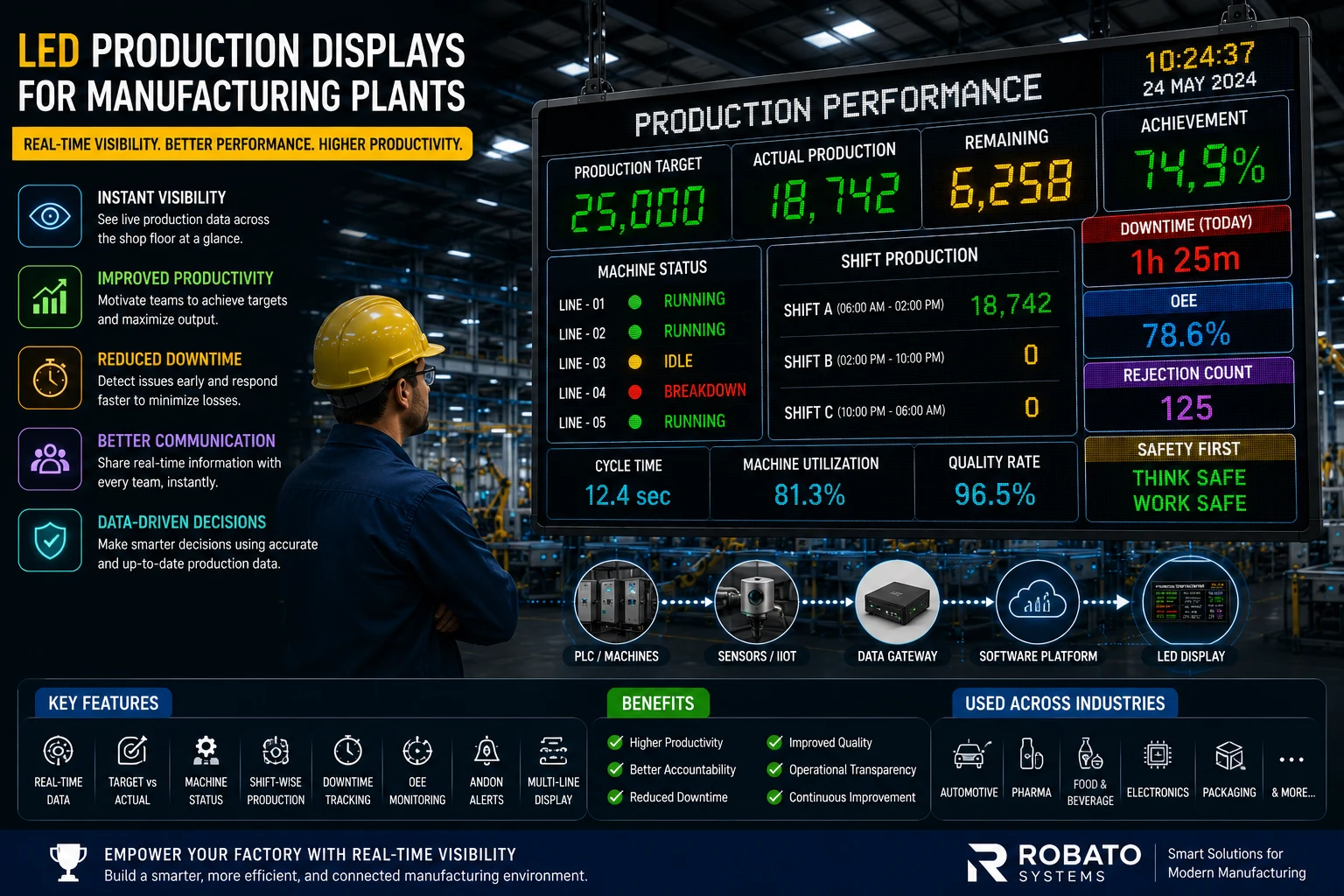Image resolution: width=1344 pixels, height=896 pixels.
Task: Click the Software Platform label button
Action: [x=1038, y=656]
